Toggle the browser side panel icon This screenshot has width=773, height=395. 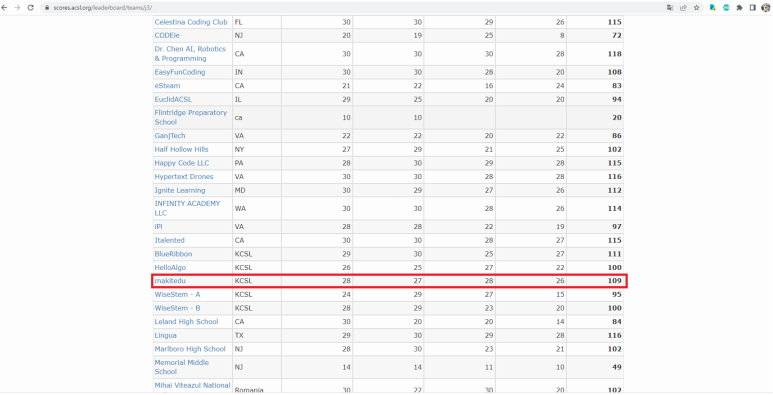click(753, 8)
